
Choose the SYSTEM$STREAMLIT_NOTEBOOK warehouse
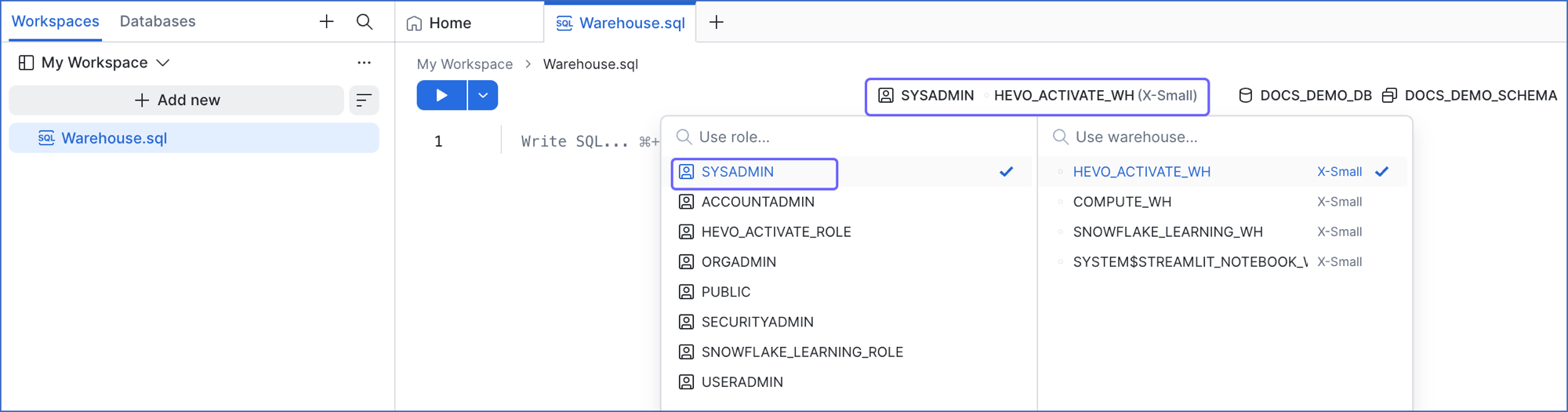[1225, 261]
